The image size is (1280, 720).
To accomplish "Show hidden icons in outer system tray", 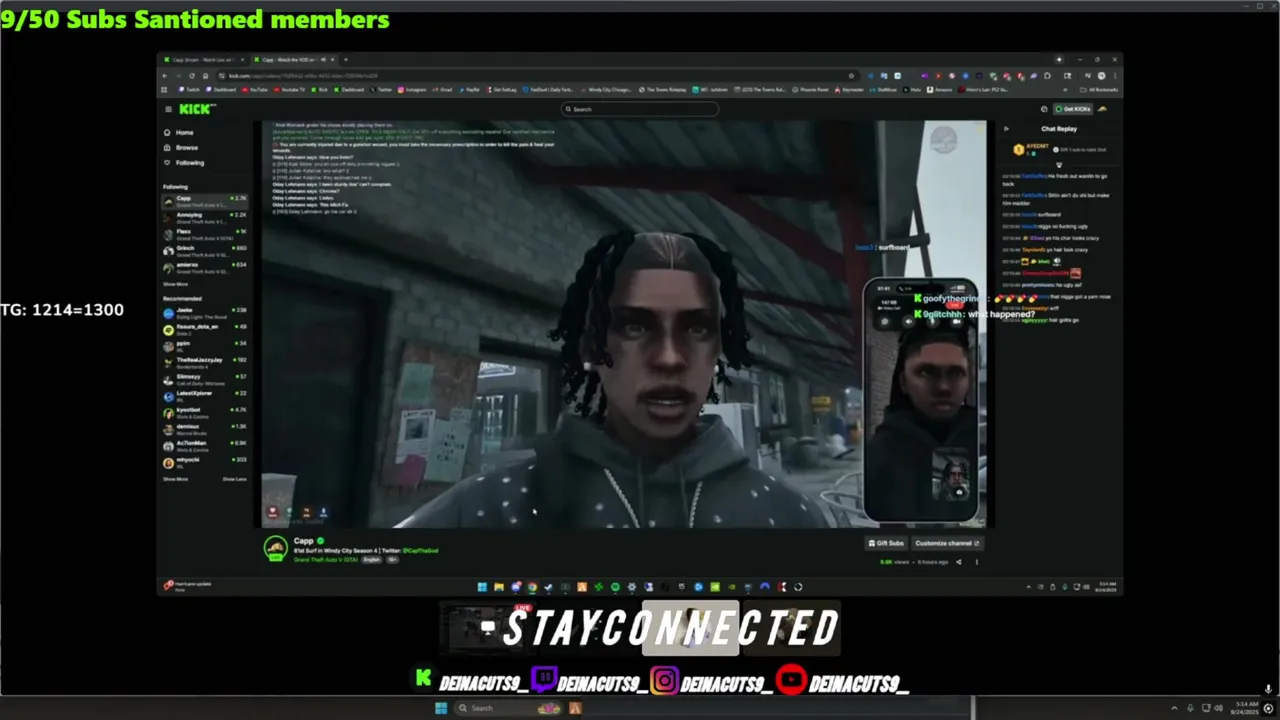I will coord(1174,708).
